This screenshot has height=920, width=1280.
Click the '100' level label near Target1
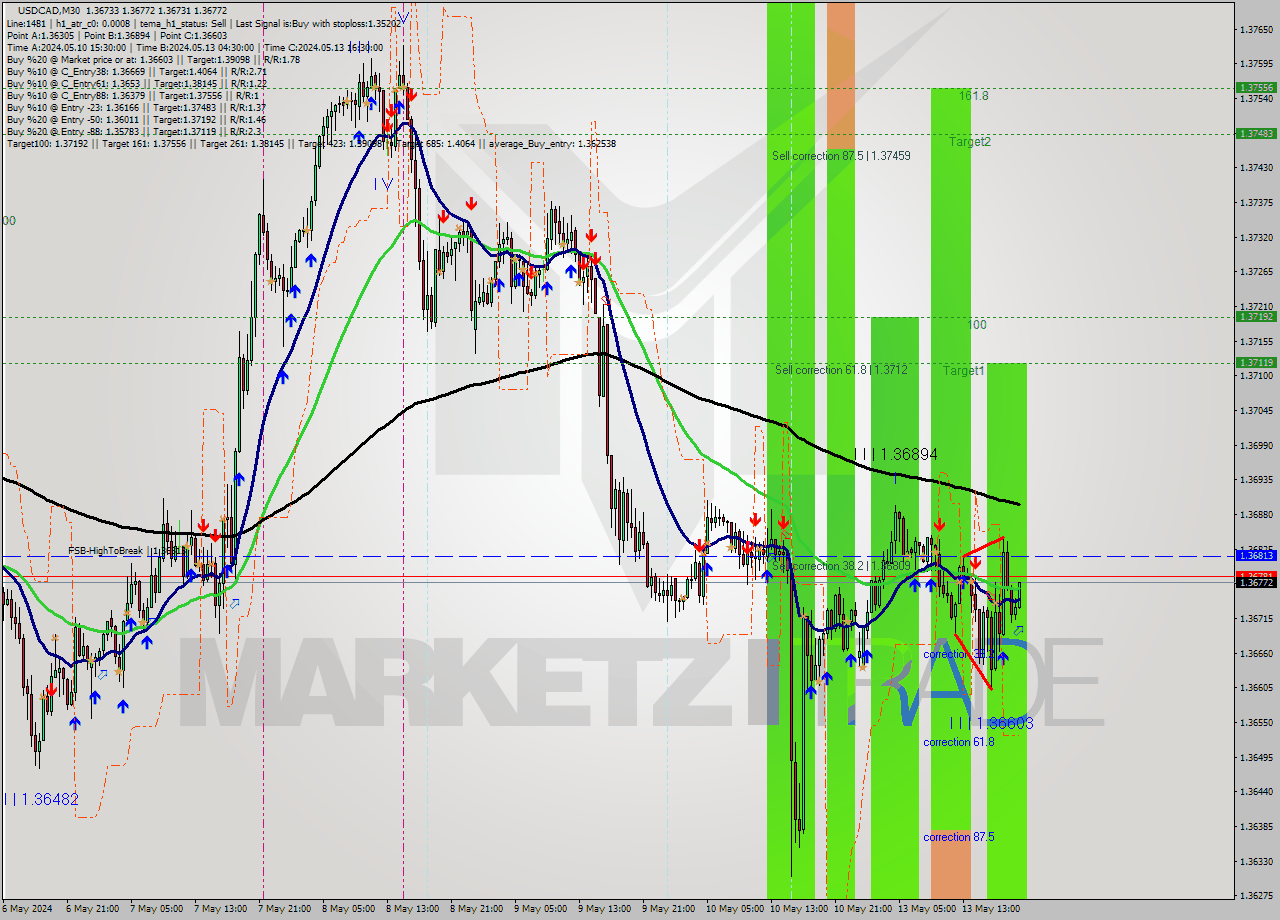[x=977, y=325]
